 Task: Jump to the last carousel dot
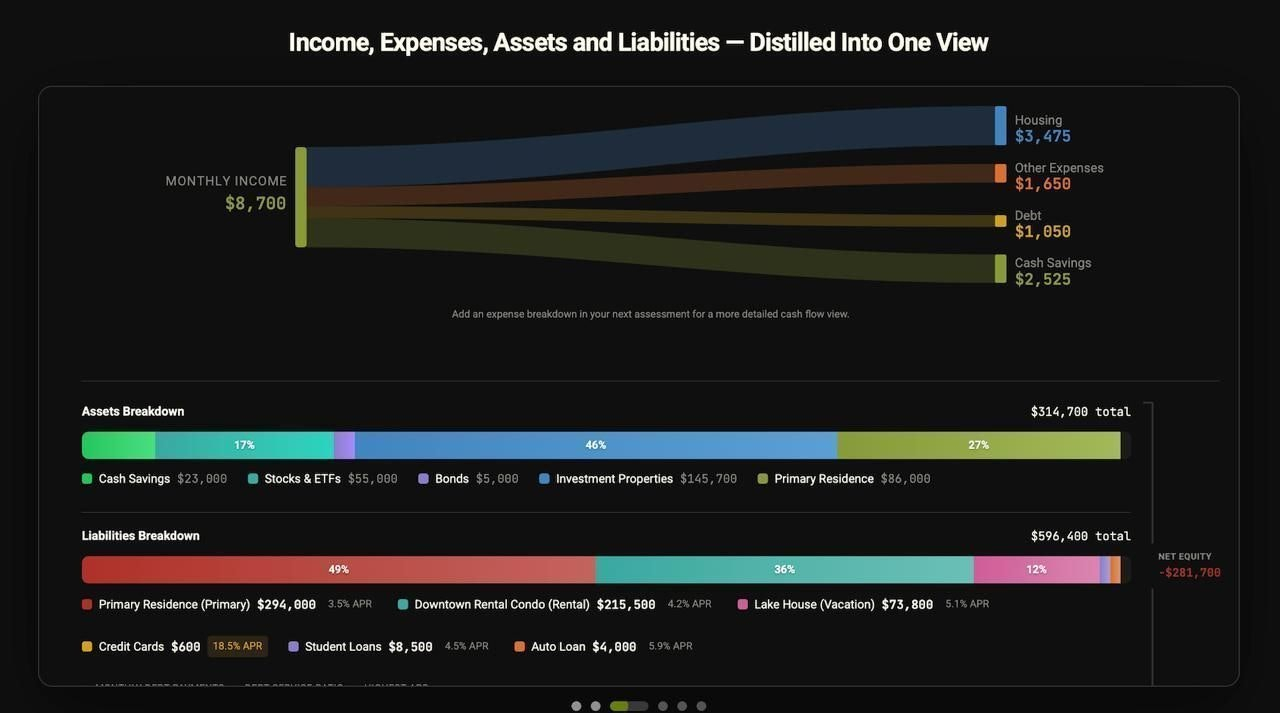tap(701, 706)
